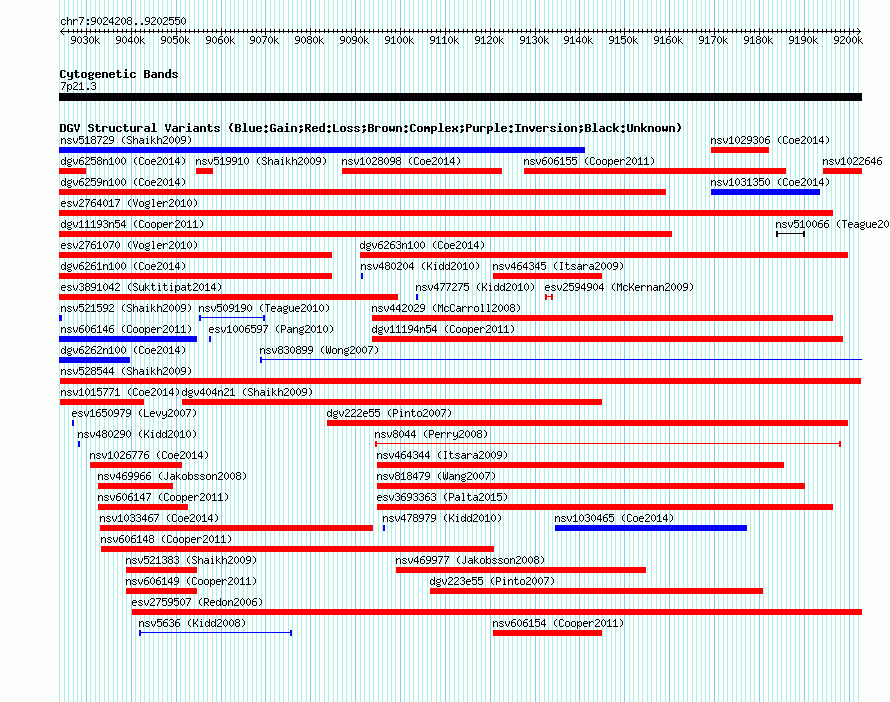Open nsv478979 (Kidd2010) variant
This screenshot has height=702, width=890.
pyautogui.click(x=442, y=518)
